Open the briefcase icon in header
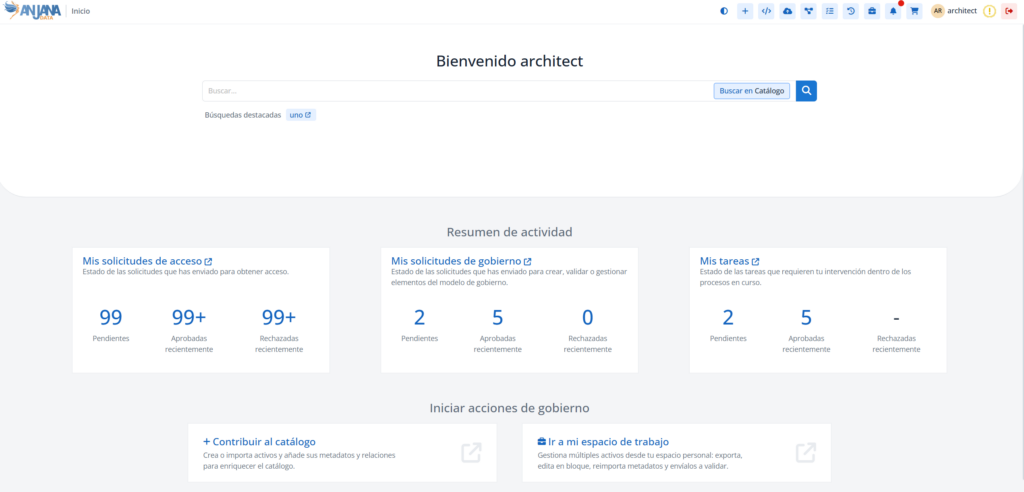 click(x=871, y=11)
